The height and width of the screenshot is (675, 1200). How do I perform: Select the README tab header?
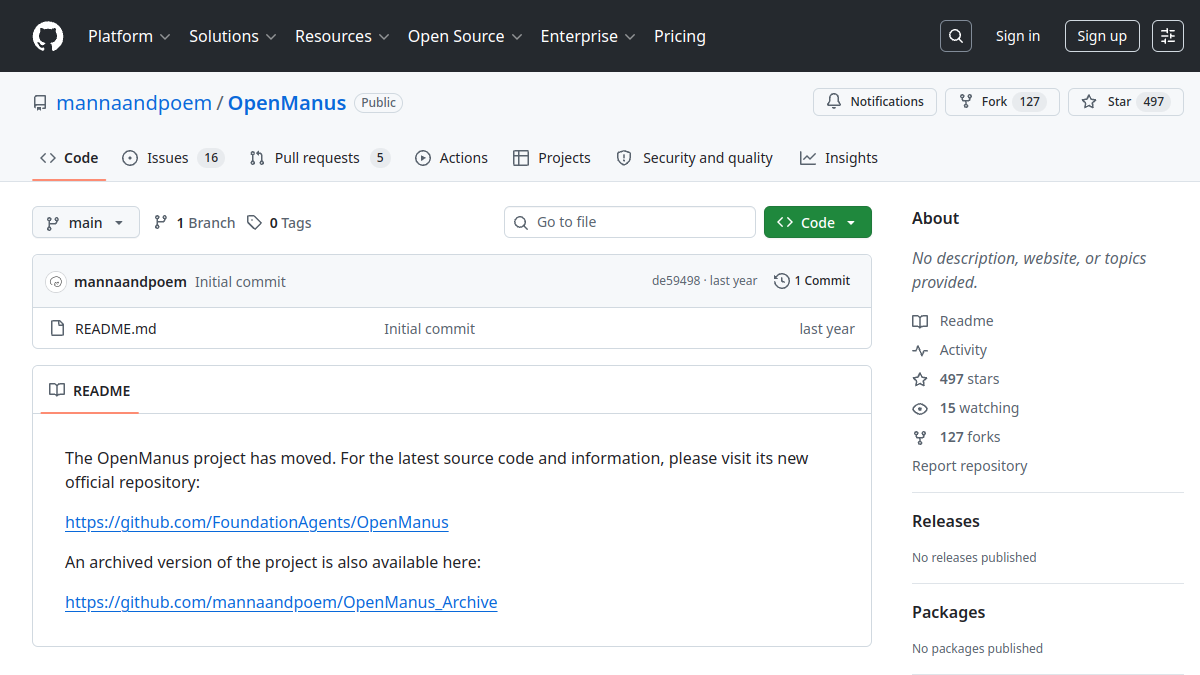90,391
